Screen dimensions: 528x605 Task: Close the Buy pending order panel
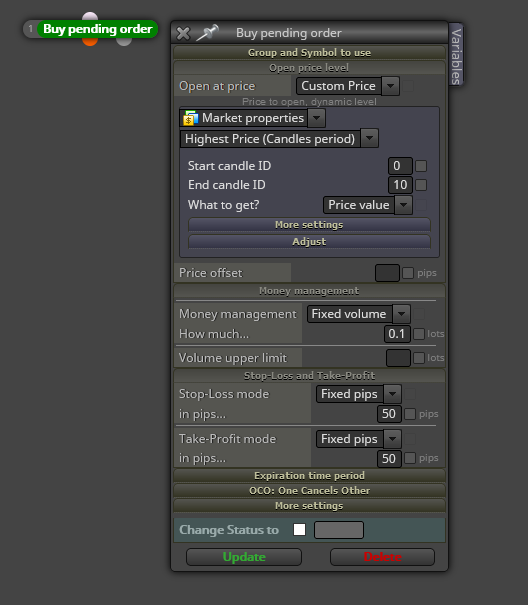183,33
